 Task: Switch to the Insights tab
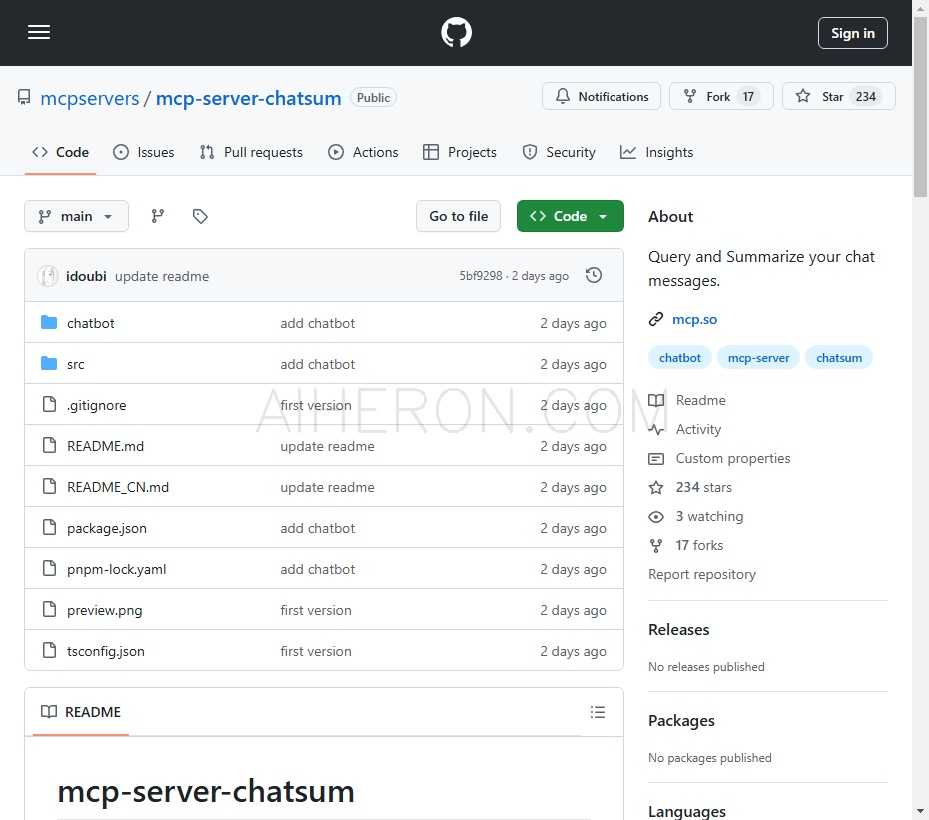click(x=656, y=152)
